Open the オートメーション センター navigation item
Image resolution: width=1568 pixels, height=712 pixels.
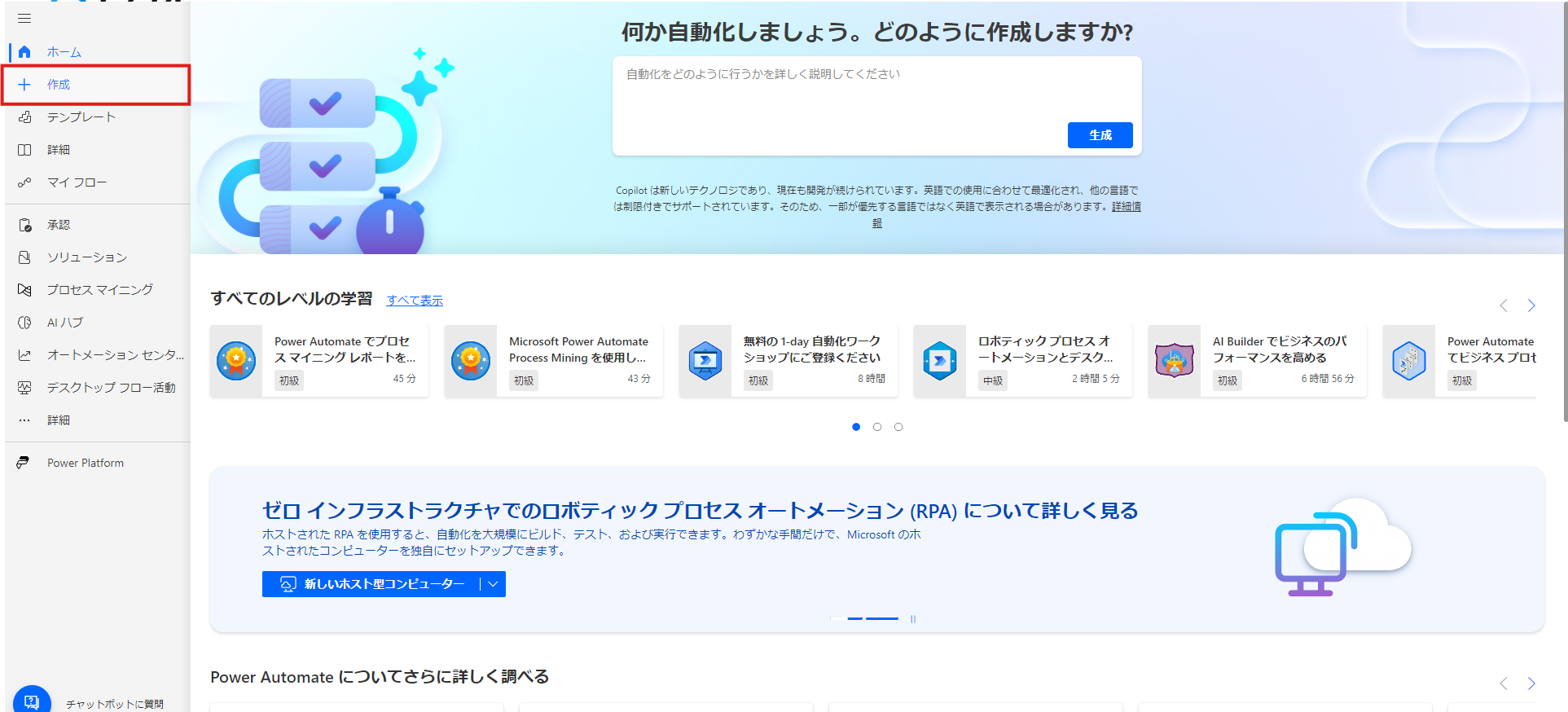point(97,355)
